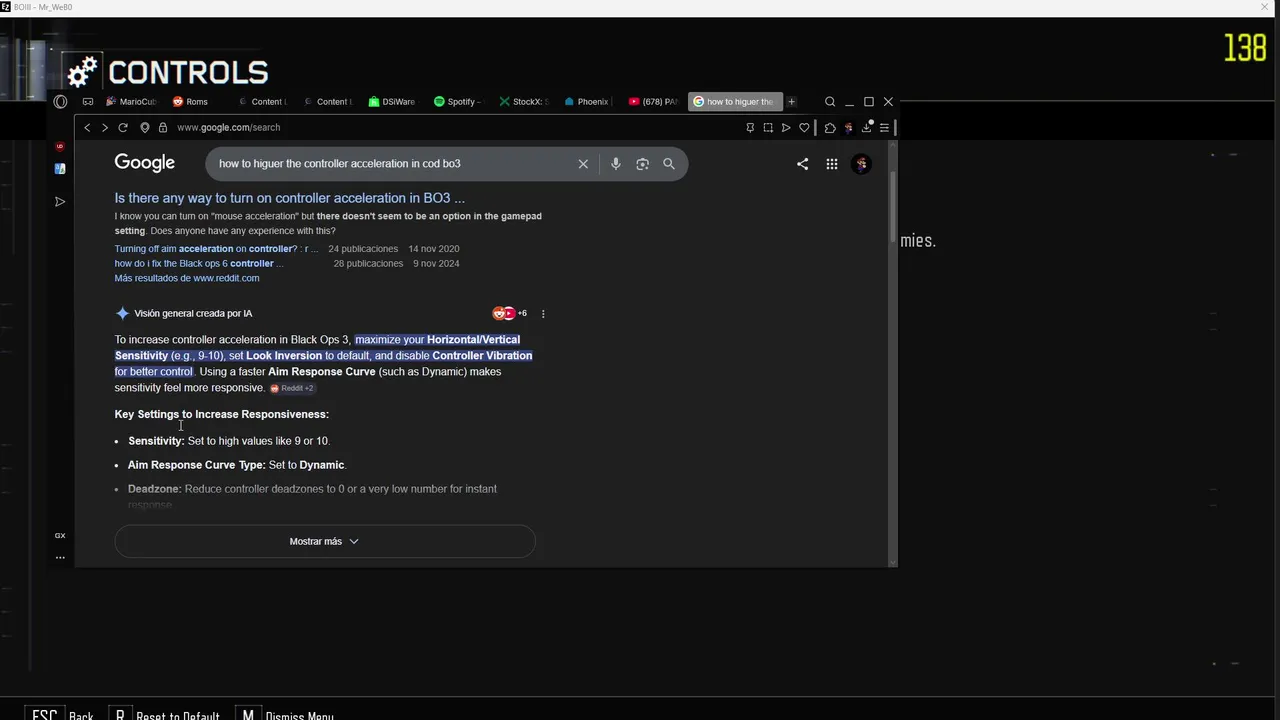Click the 'Reddit +2' source chip
Image resolution: width=1280 pixels, height=720 pixels.
point(292,388)
